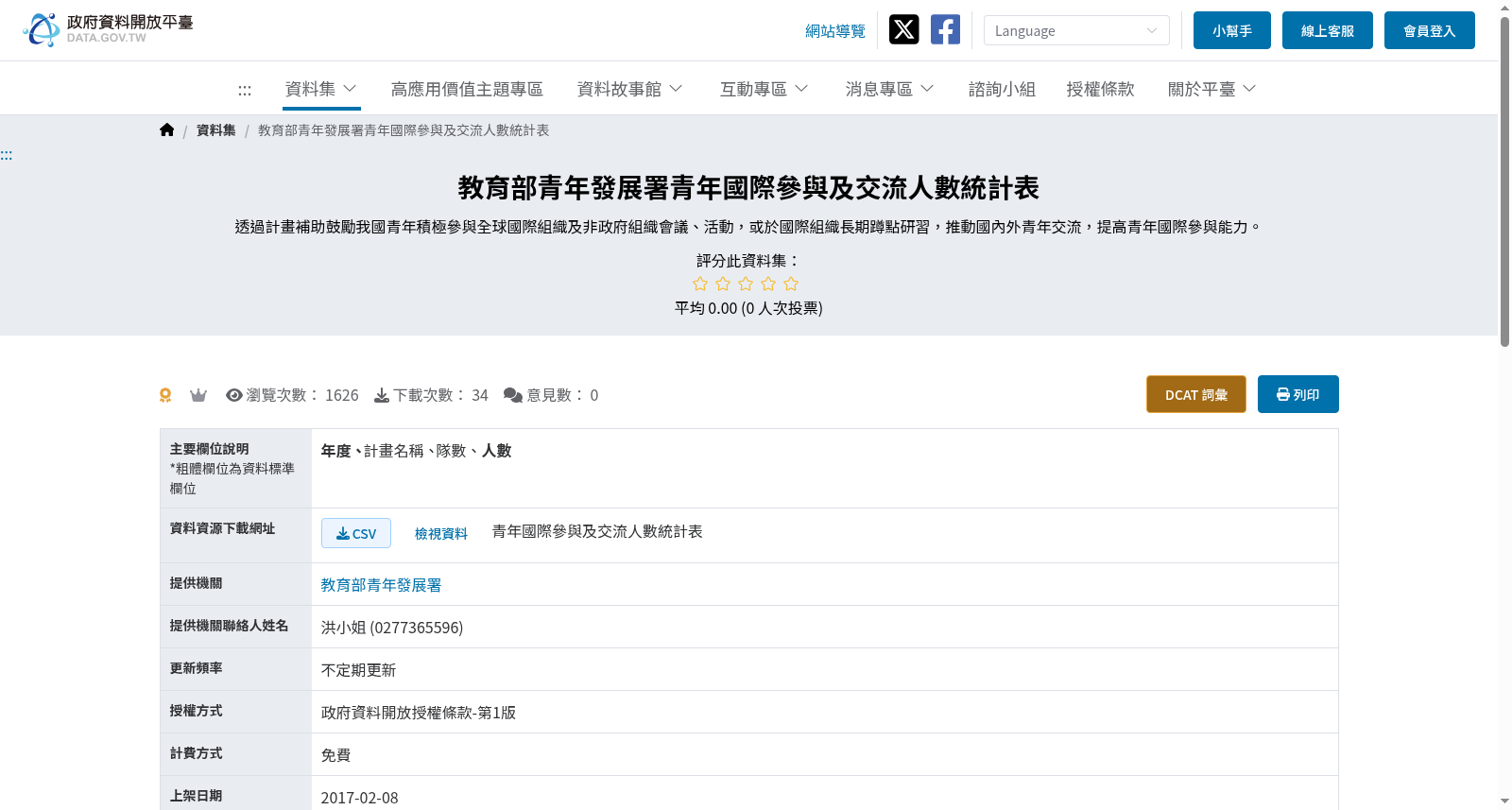Click the 不定期更新 value
1512x810 pixels.
[x=359, y=670]
